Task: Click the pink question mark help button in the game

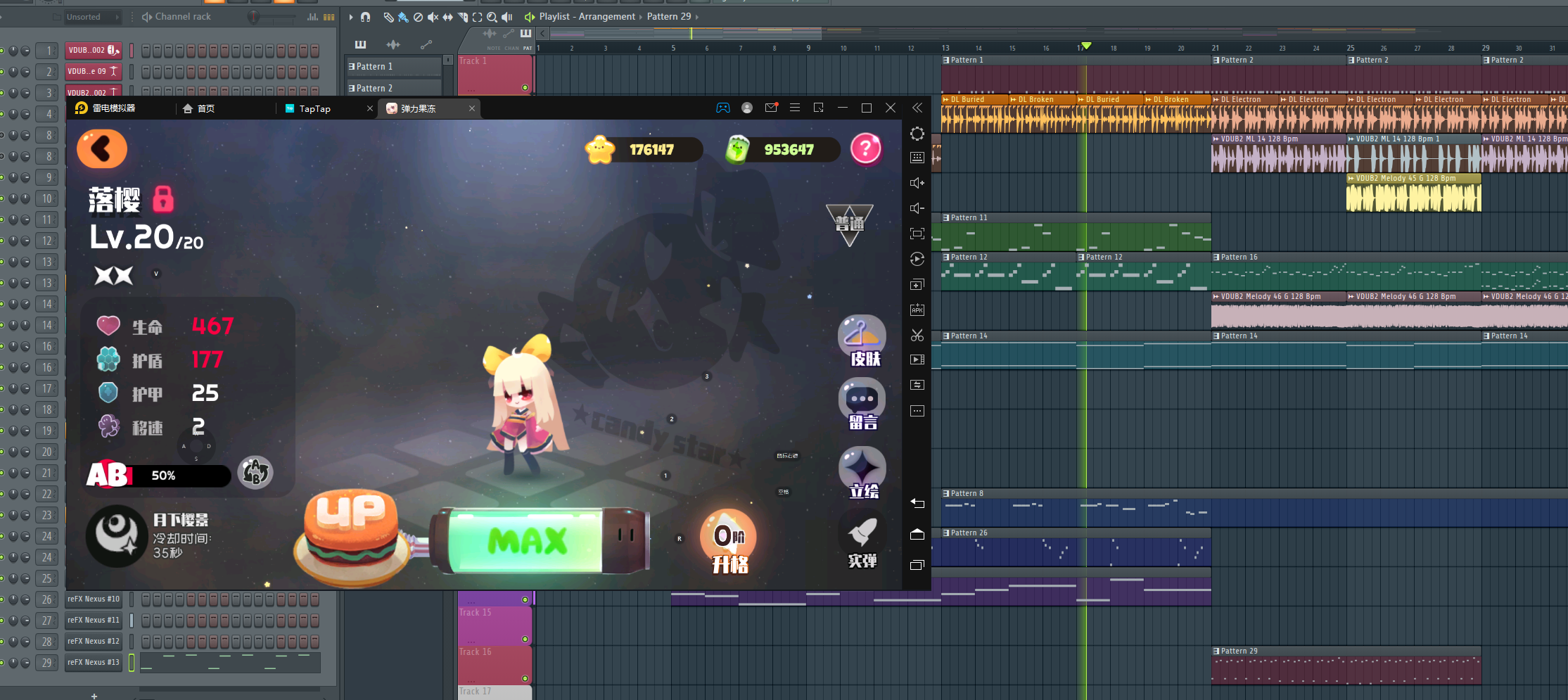Action: (866, 148)
